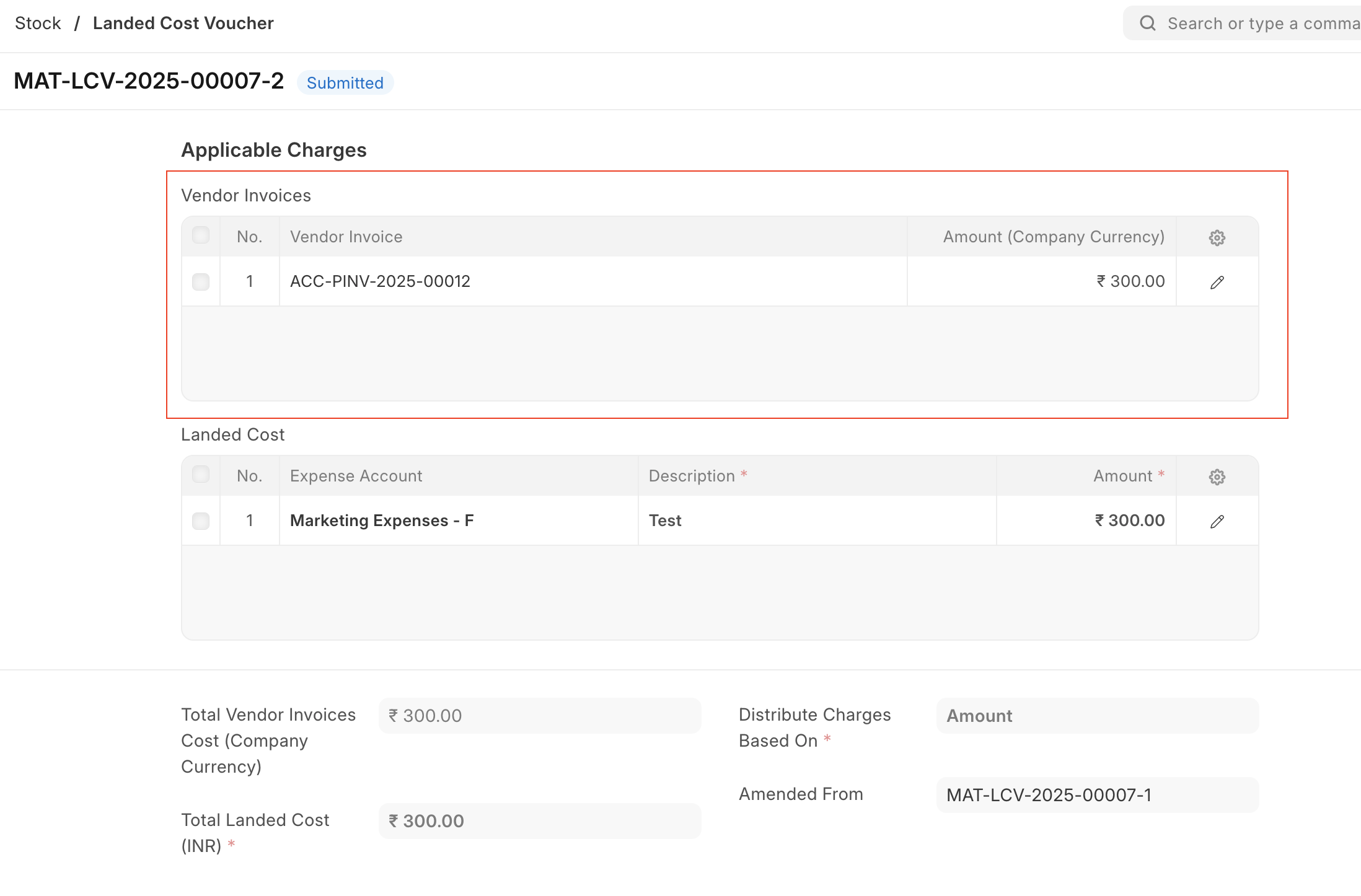Click Total Vendor Invoices Cost ₹ 300.00 field
1361x896 pixels.
tap(540, 716)
